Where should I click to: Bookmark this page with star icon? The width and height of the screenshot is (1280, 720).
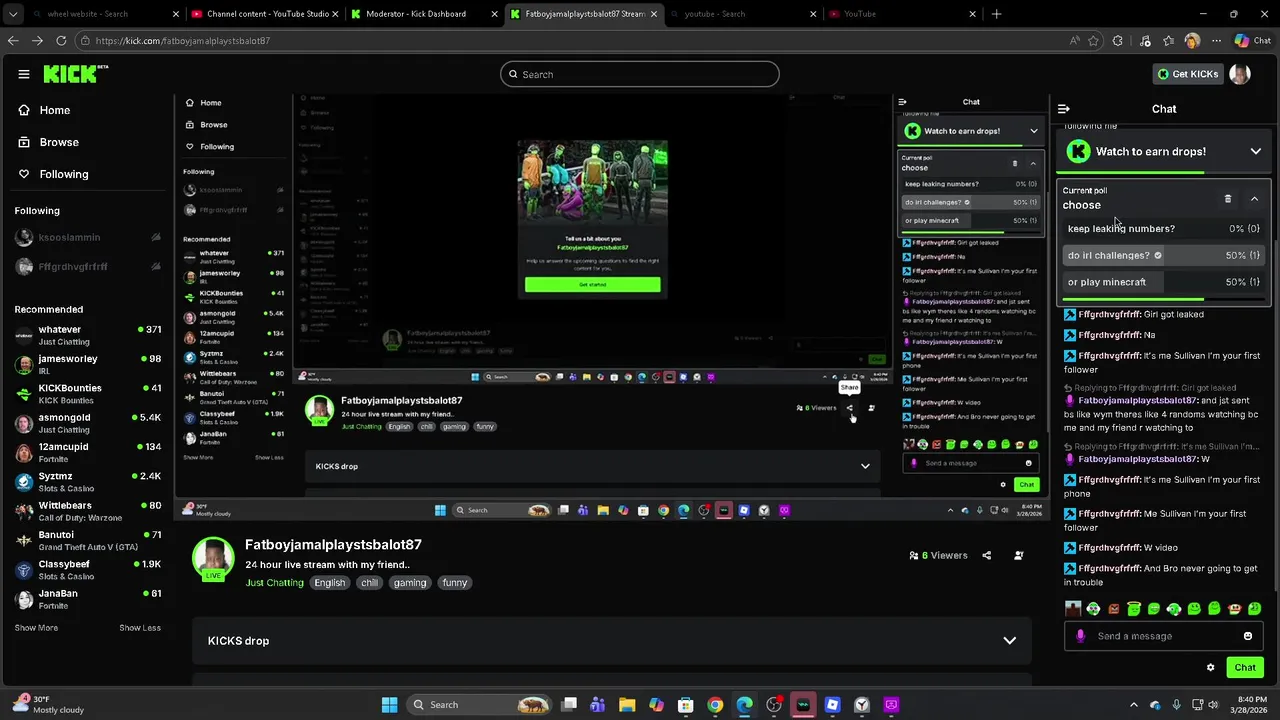pyautogui.click(x=1094, y=41)
